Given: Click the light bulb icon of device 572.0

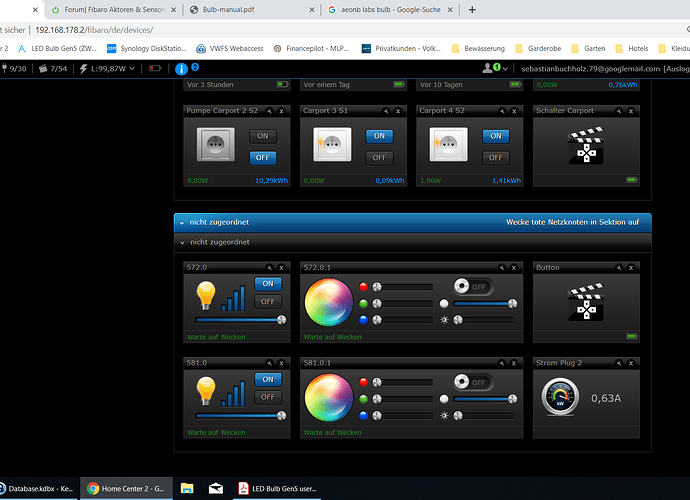Looking at the screenshot, I should coord(206,295).
